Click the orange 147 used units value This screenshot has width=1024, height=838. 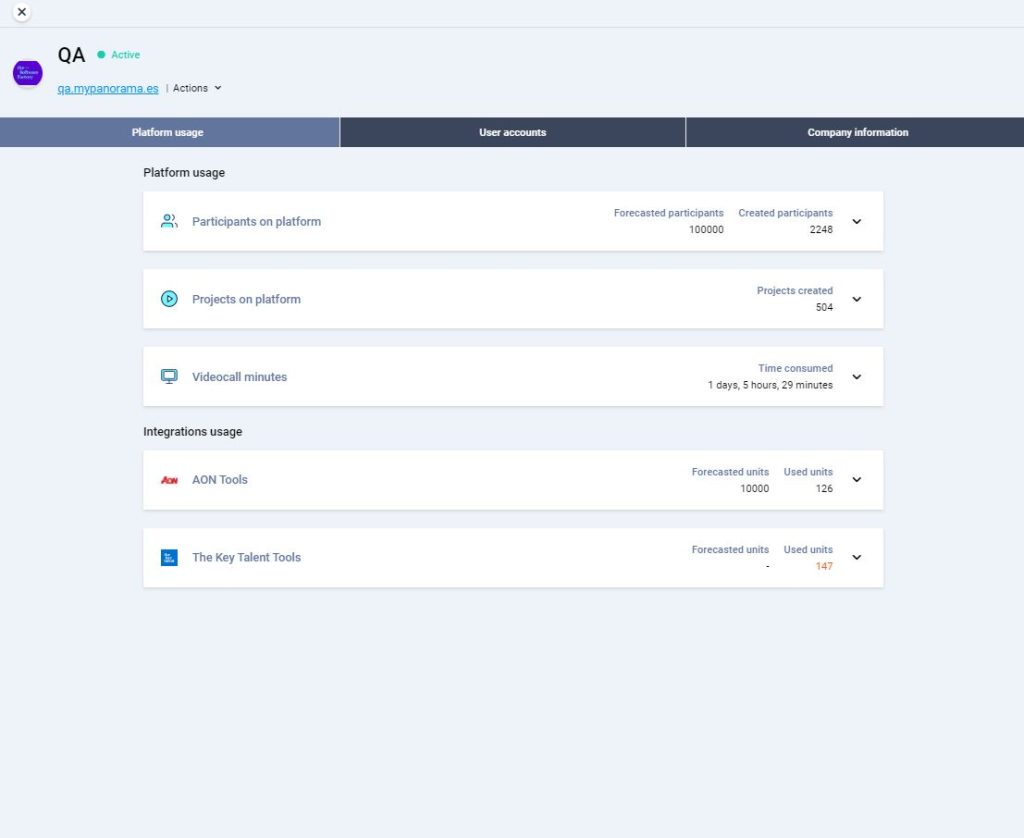pyautogui.click(x=823, y=566)
